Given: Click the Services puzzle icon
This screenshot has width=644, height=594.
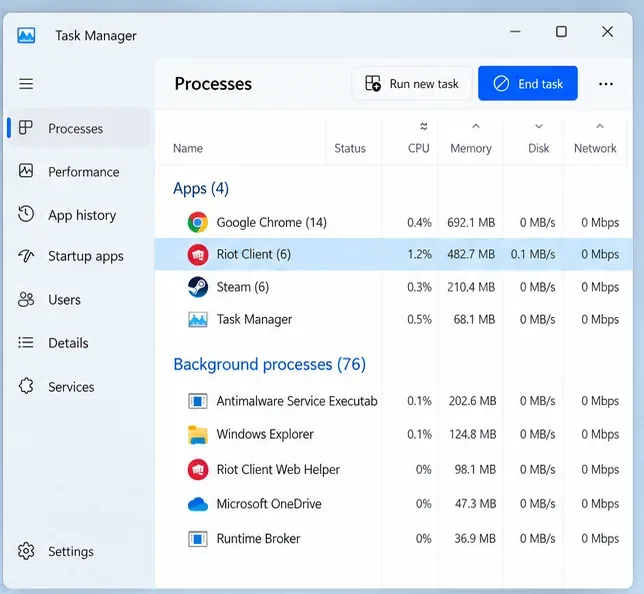Looking at the screenshot, I should coord(26,386).
